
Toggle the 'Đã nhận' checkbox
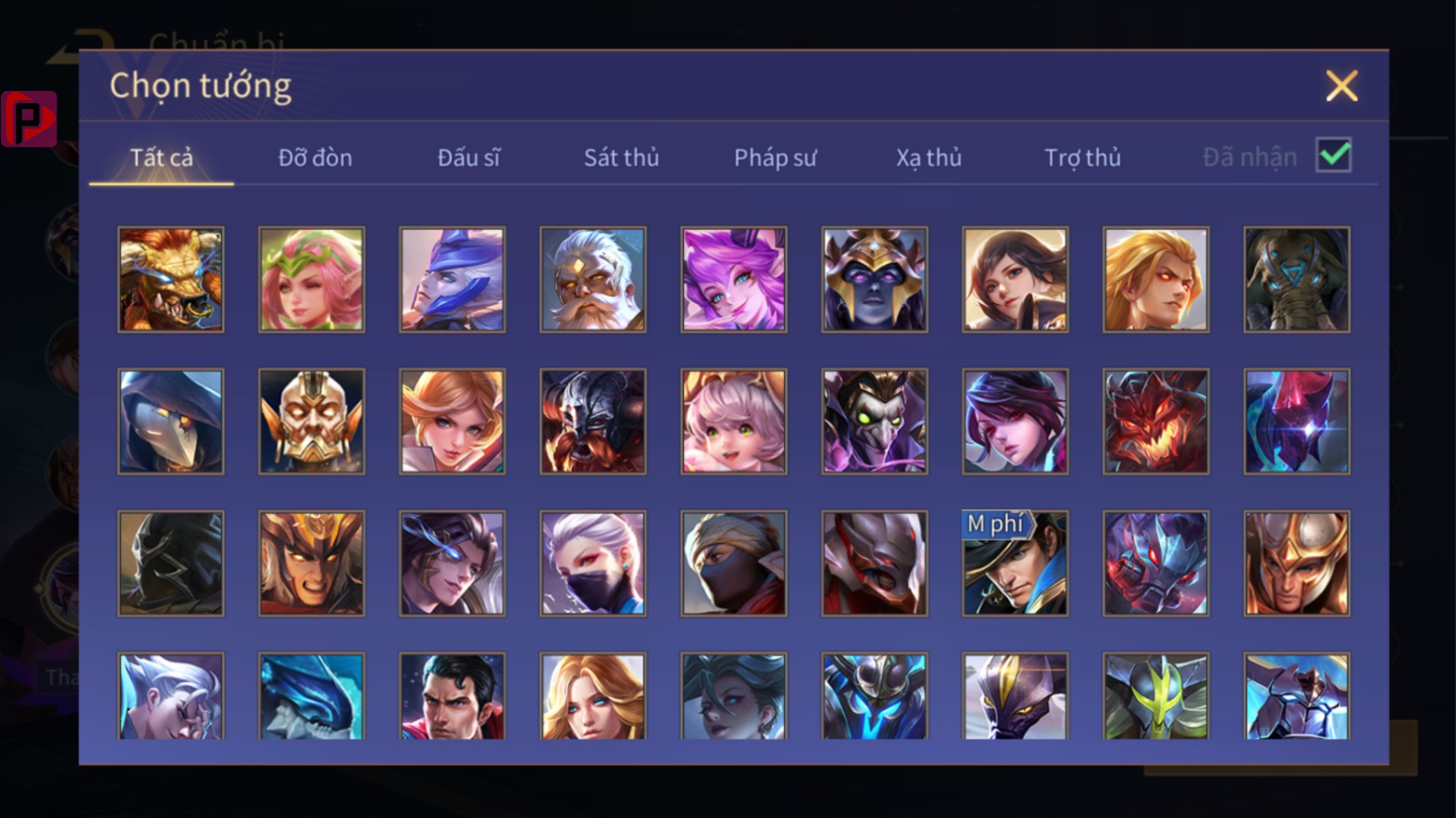coord(1334,155)
